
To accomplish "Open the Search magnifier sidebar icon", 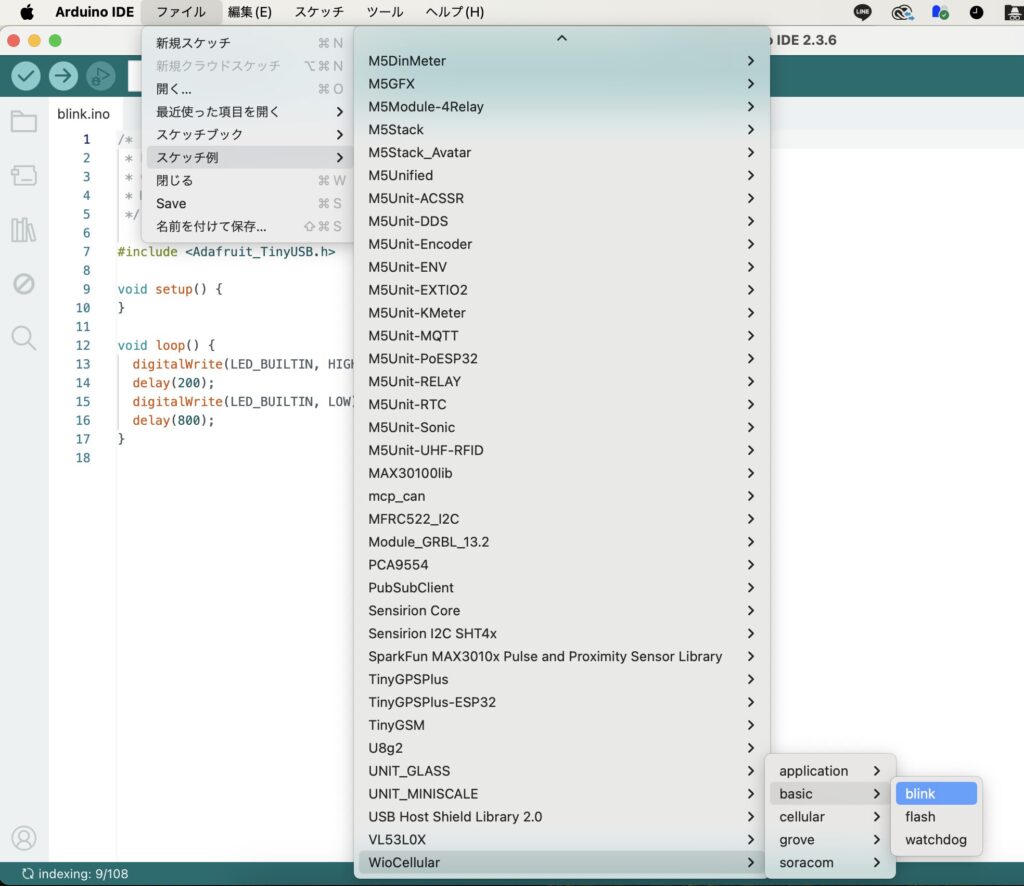I will point(24,338).
